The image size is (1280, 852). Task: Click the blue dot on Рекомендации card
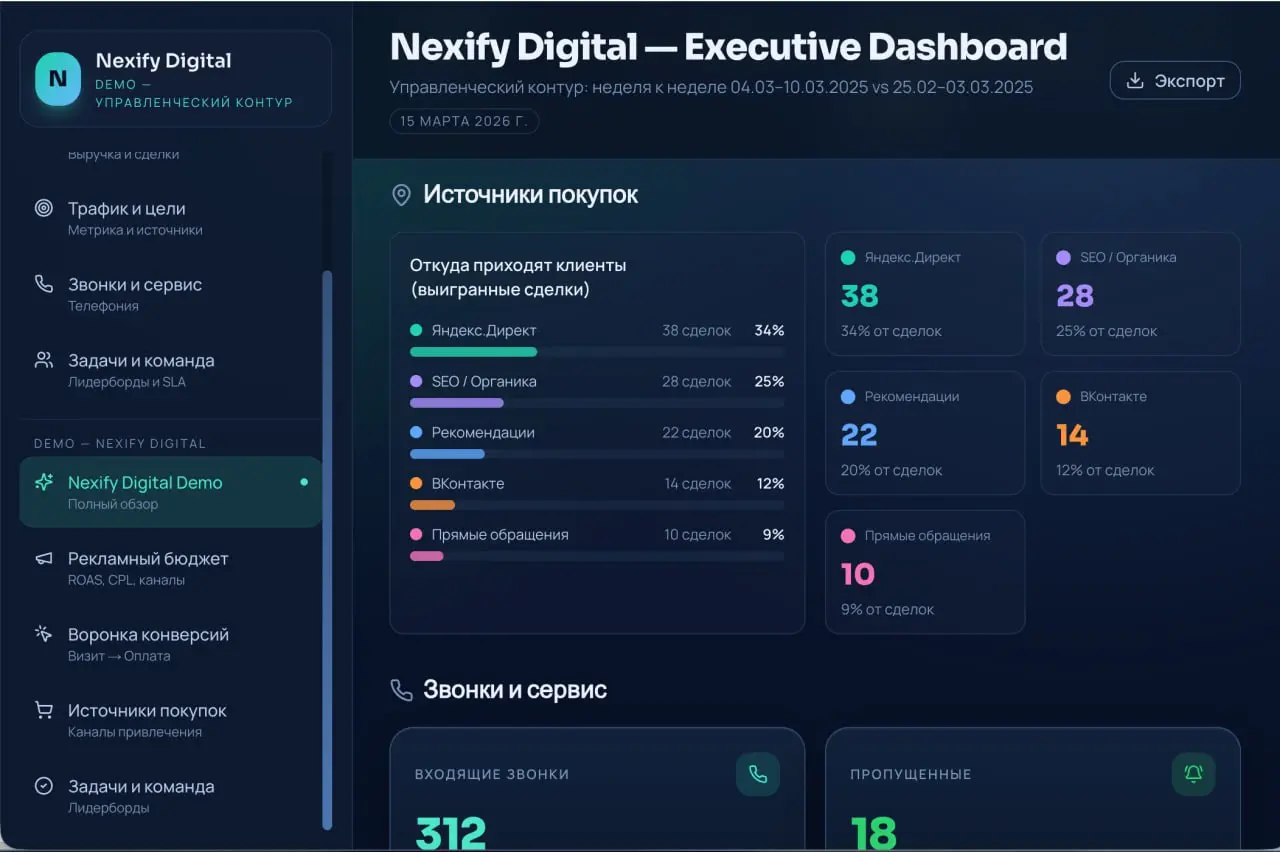click(848, 396)
